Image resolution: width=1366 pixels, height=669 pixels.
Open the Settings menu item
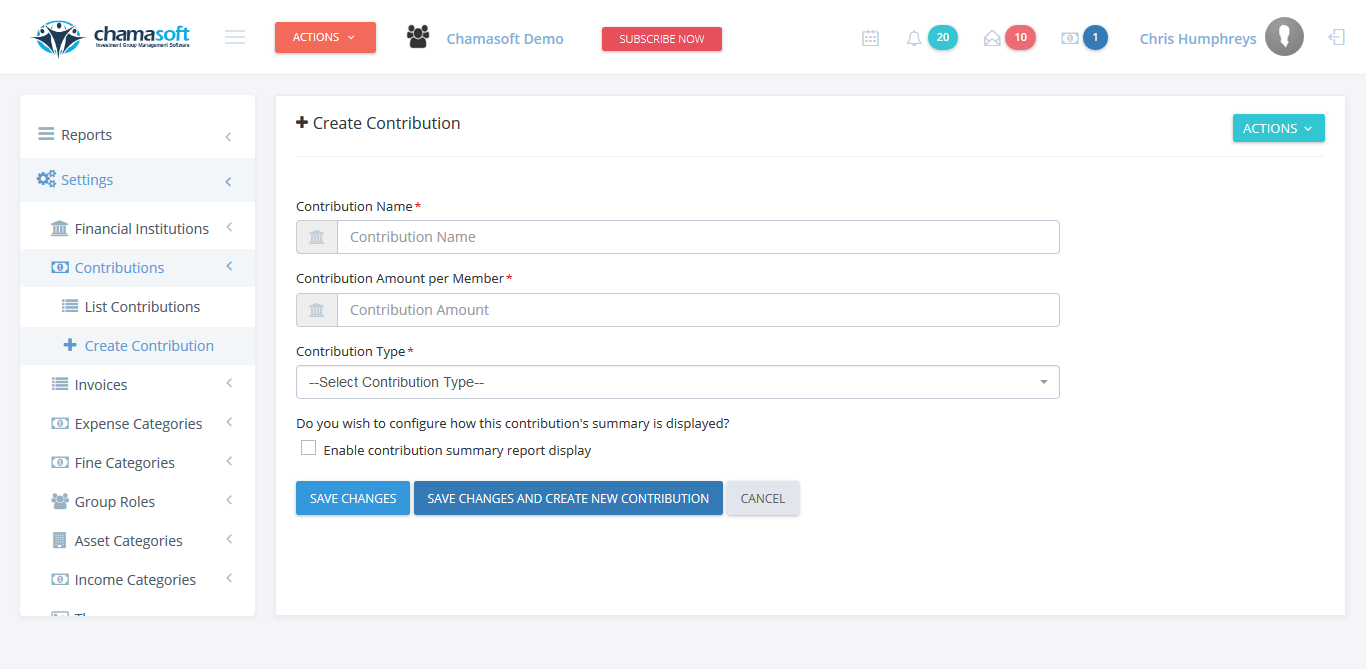point(137,180)
